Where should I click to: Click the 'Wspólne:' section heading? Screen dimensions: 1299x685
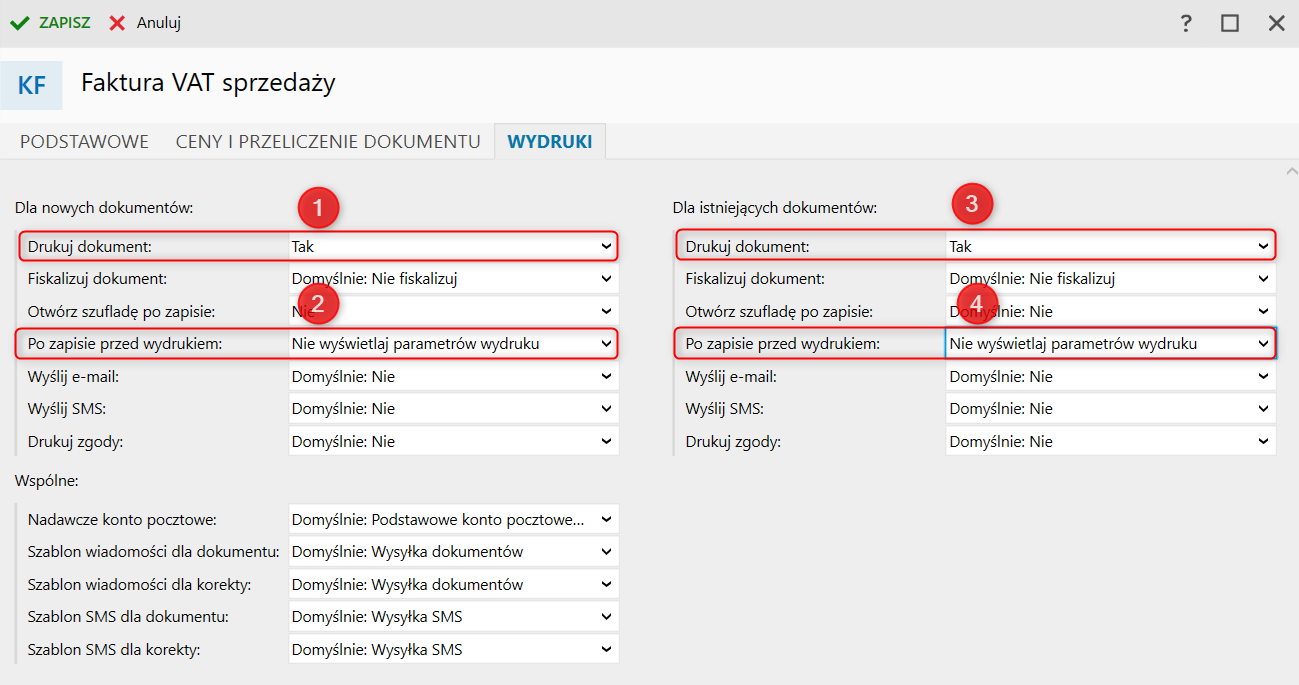point(47,481)
